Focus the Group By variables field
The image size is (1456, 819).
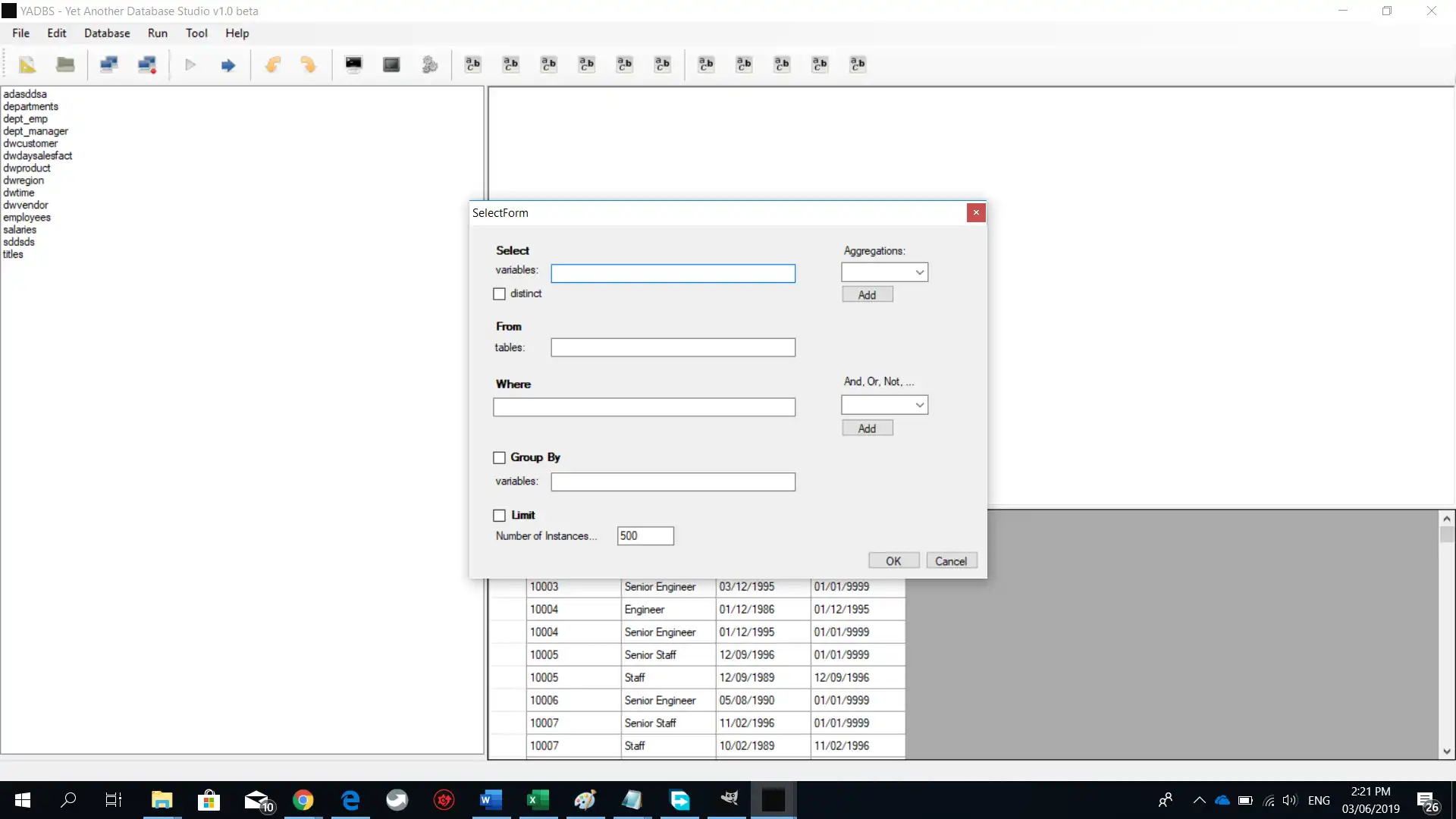673,482
